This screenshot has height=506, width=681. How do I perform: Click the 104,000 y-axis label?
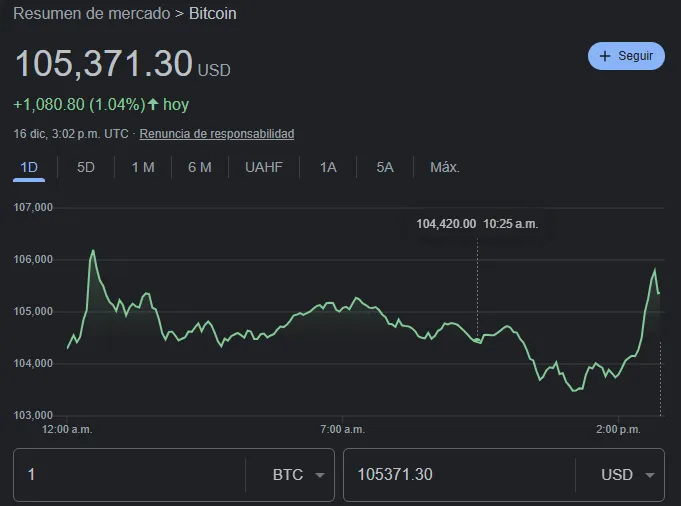[x=33, y=363]
